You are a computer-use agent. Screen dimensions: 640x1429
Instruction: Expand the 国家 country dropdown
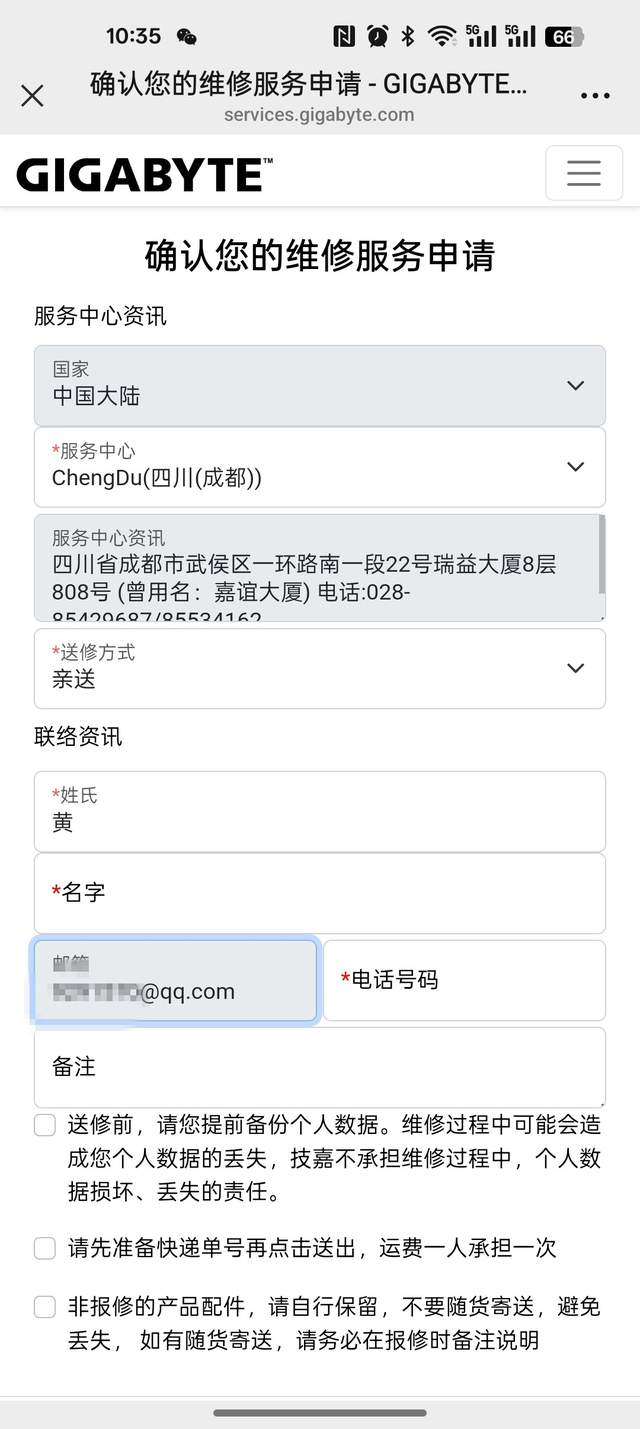pos(320,385)
